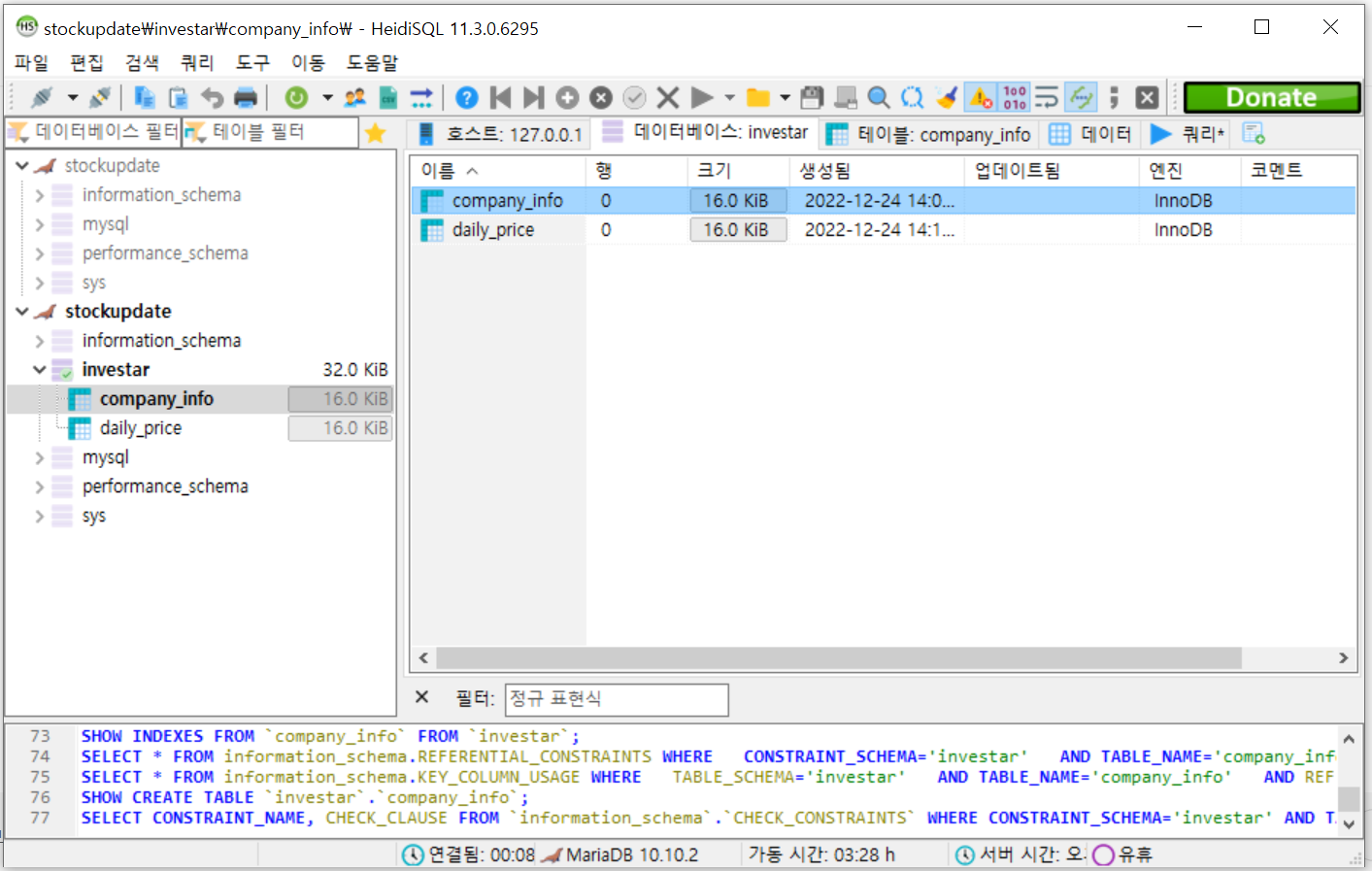Switch to the 데이터 tab

[1091, 134]
